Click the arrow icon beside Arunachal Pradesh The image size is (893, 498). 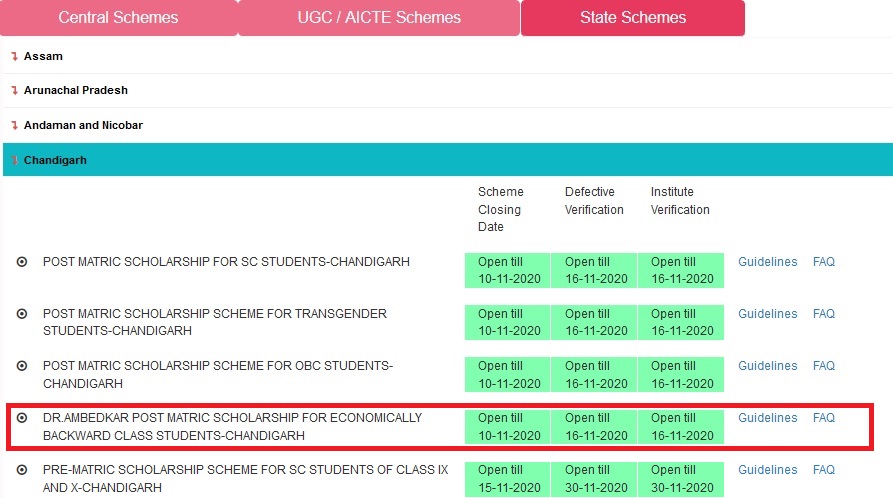tap(14, 90)
